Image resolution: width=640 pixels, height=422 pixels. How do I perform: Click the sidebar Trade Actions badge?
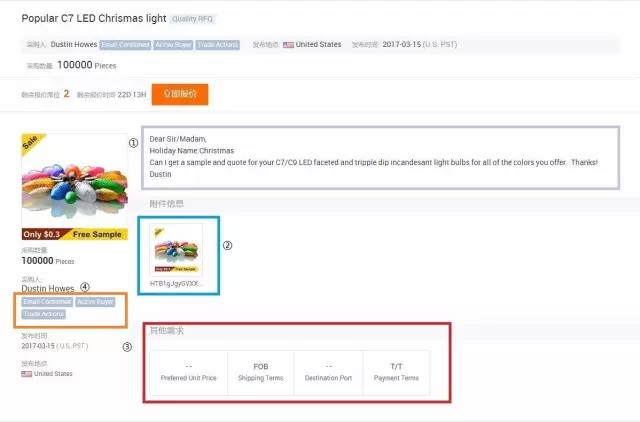coord(44,314)
